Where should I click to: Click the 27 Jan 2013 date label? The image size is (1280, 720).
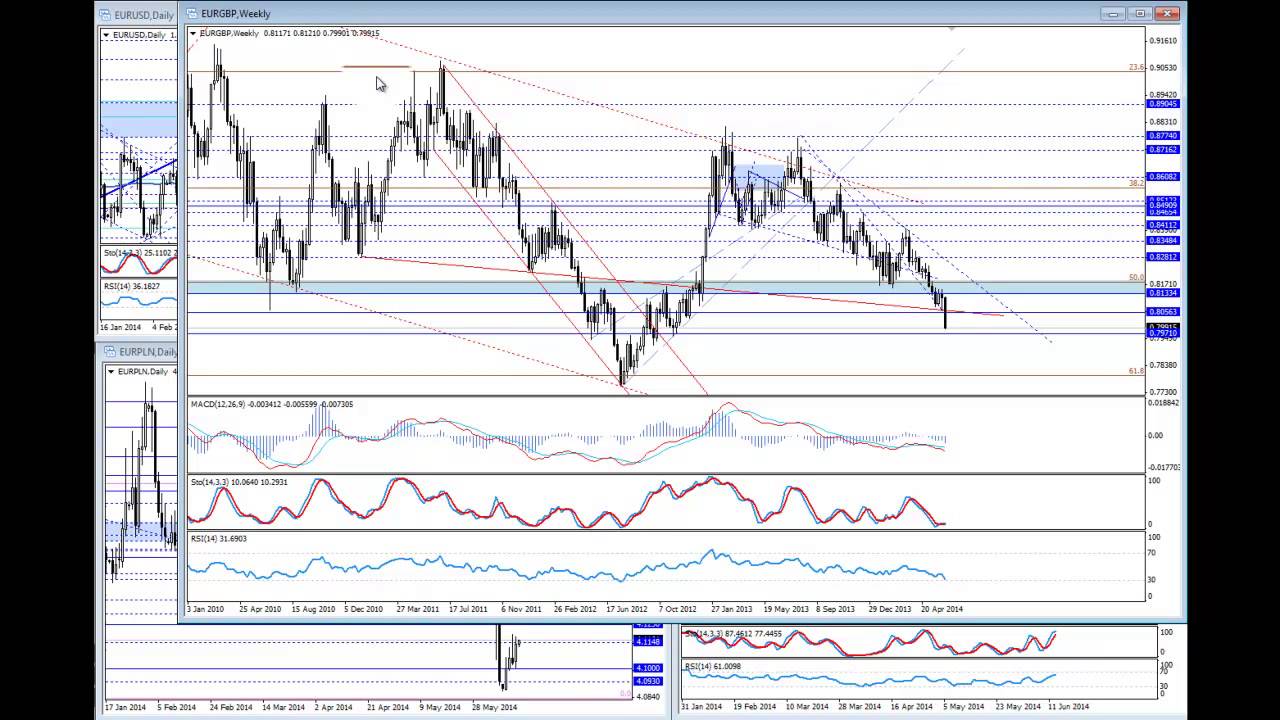coord(732,608)
